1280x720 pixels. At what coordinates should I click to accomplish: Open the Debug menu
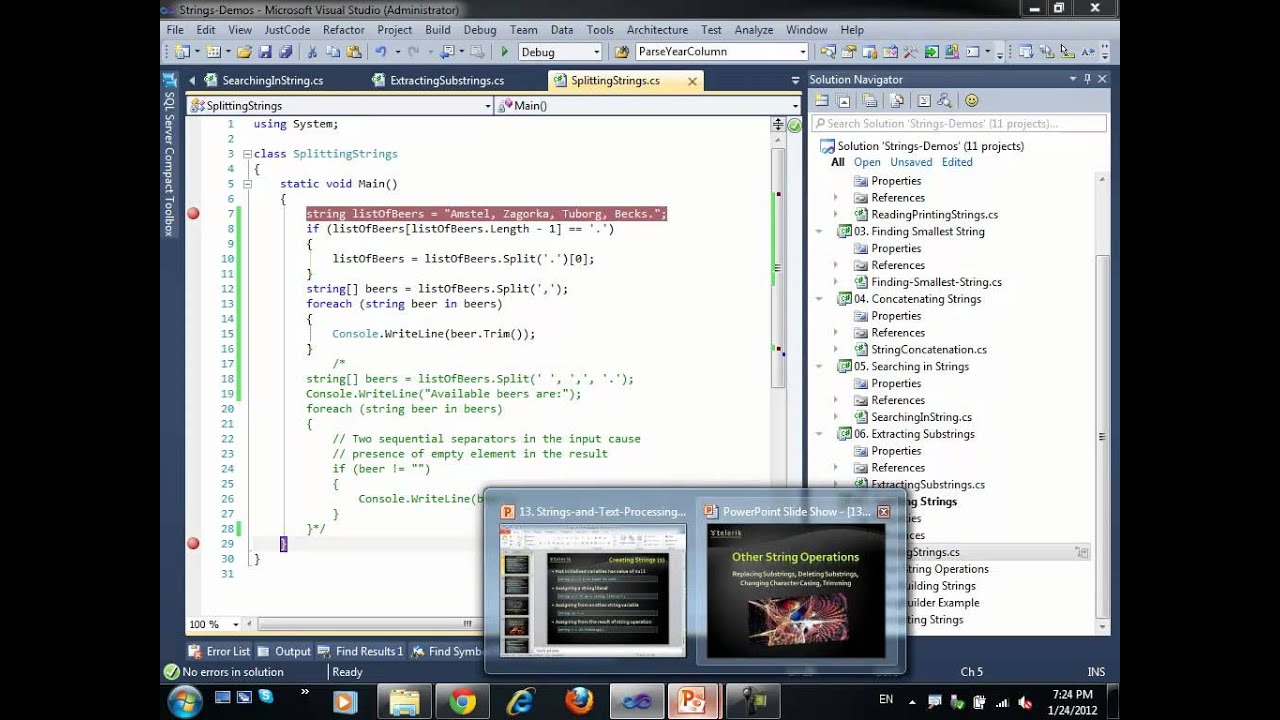(479, 30)
